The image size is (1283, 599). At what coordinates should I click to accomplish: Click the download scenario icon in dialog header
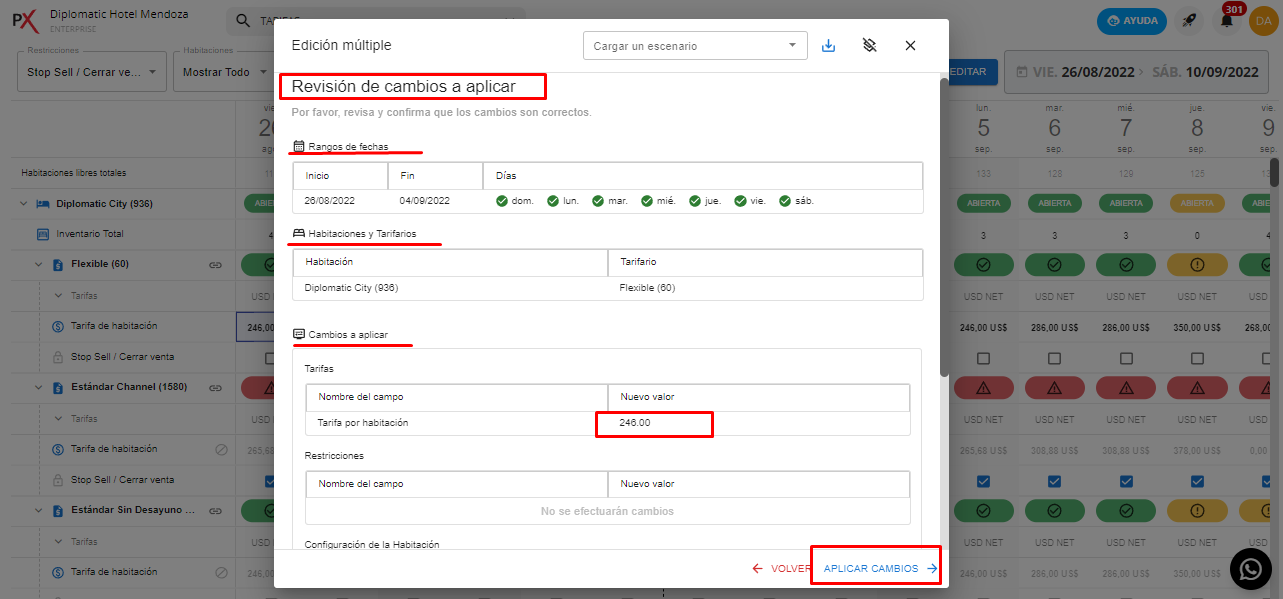click(828, 46)
